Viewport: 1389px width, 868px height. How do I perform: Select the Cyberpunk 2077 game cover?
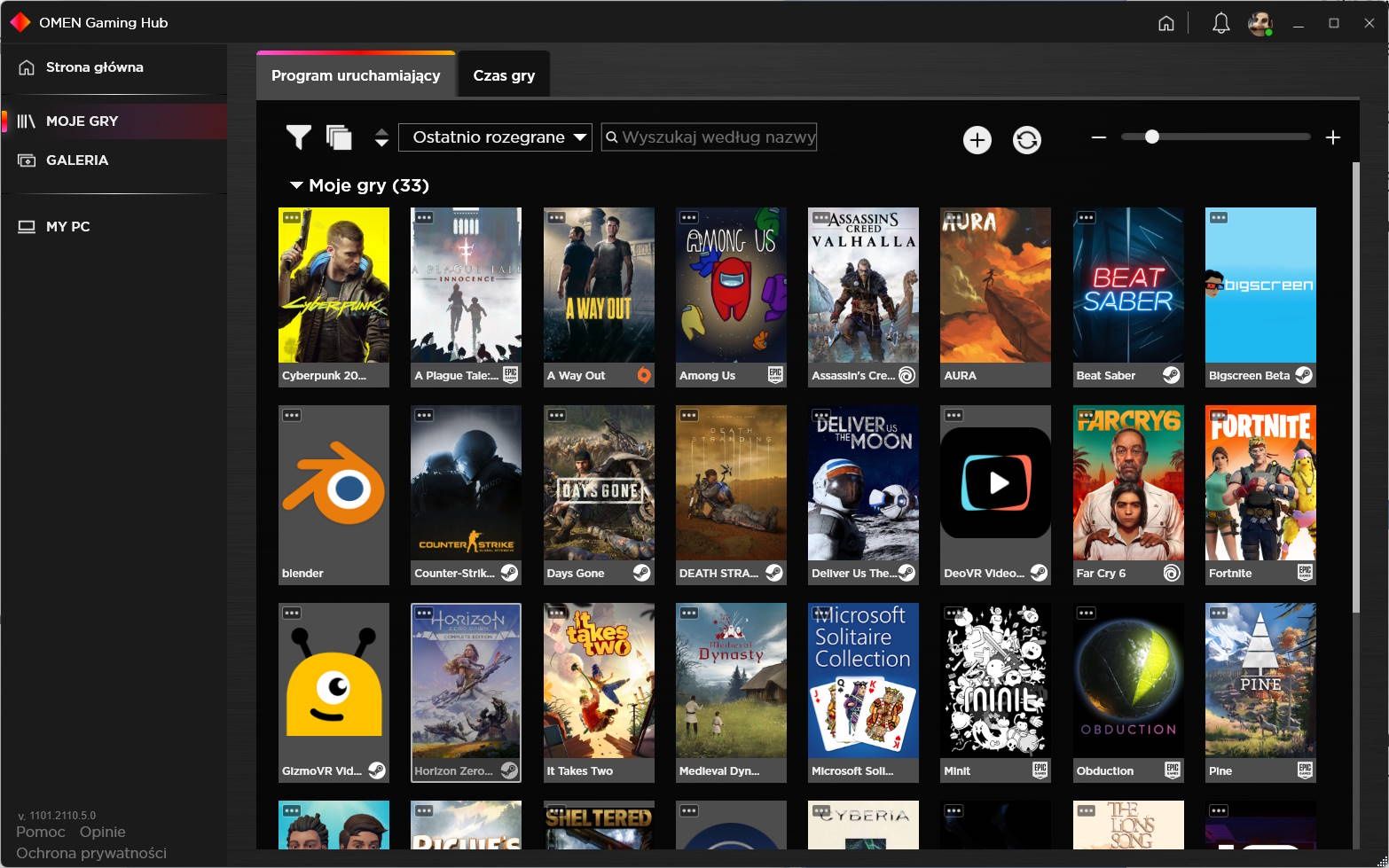[334, 285]
